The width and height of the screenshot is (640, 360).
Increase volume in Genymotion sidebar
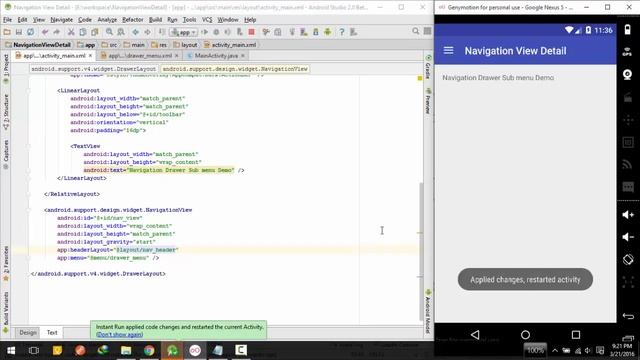(x=628, y=215)
